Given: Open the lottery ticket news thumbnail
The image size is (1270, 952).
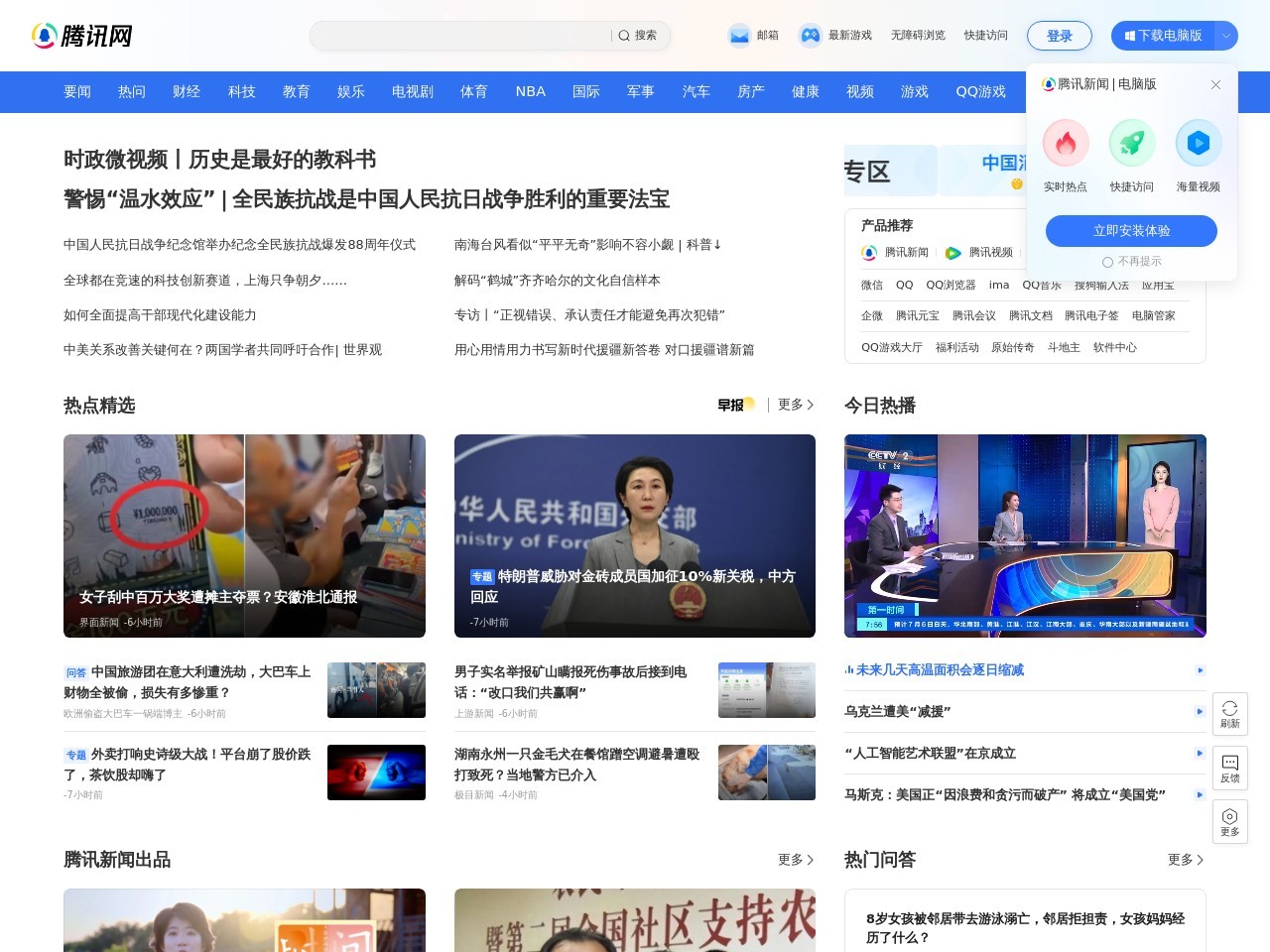Looking at the screenshot, I should [244, 535].
